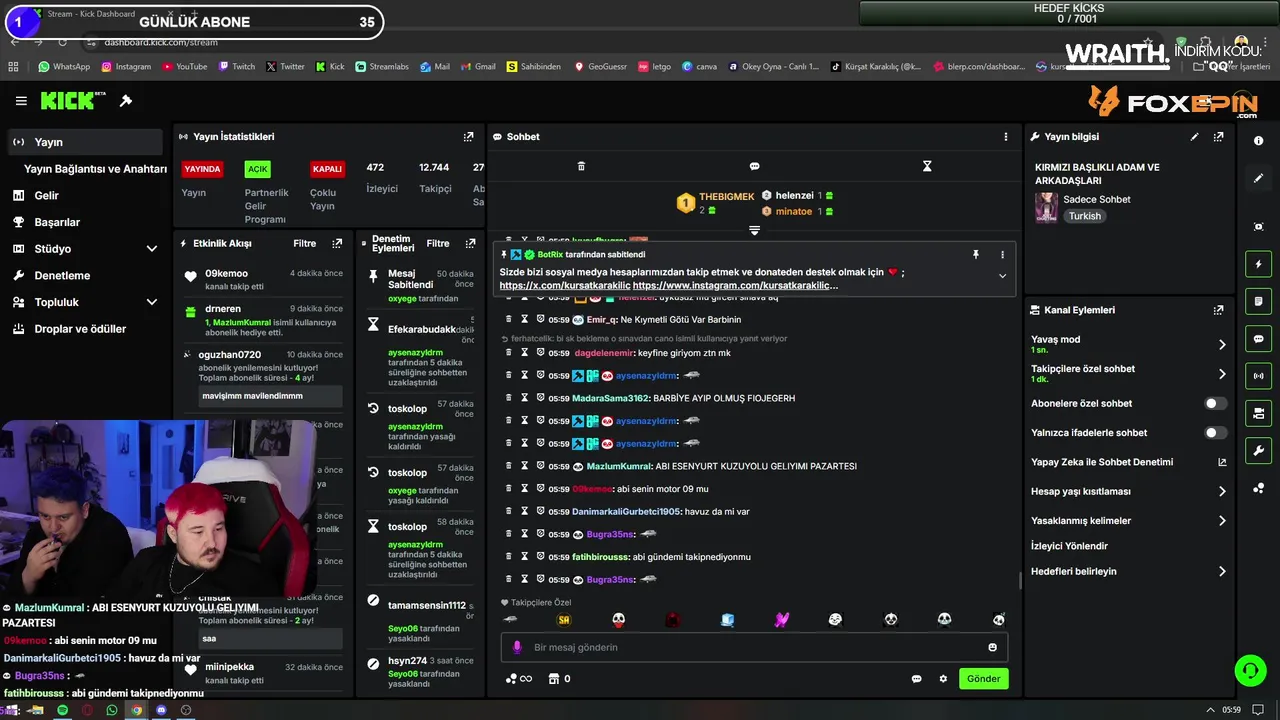Open the WhatsApp bookmark

[x=64, y=67]
